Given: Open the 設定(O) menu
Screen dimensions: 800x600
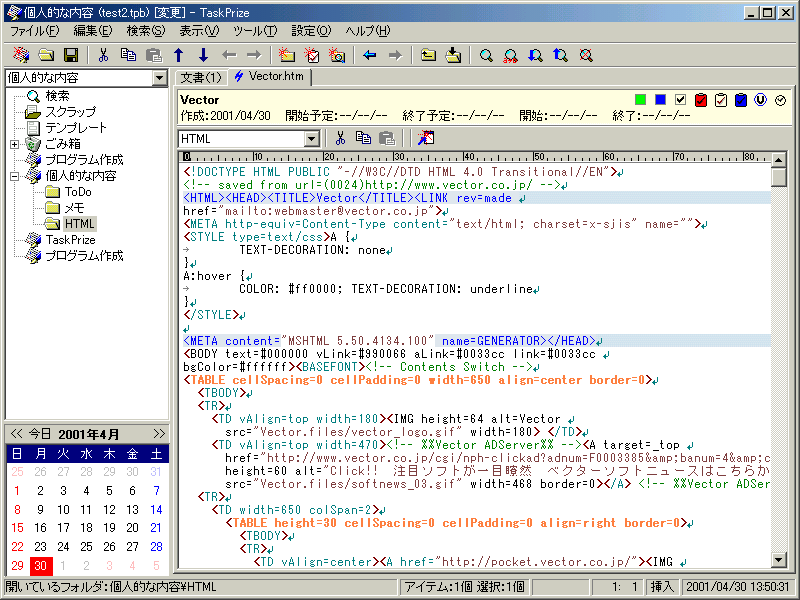Looking at the screenshot, I should point(311,31).
